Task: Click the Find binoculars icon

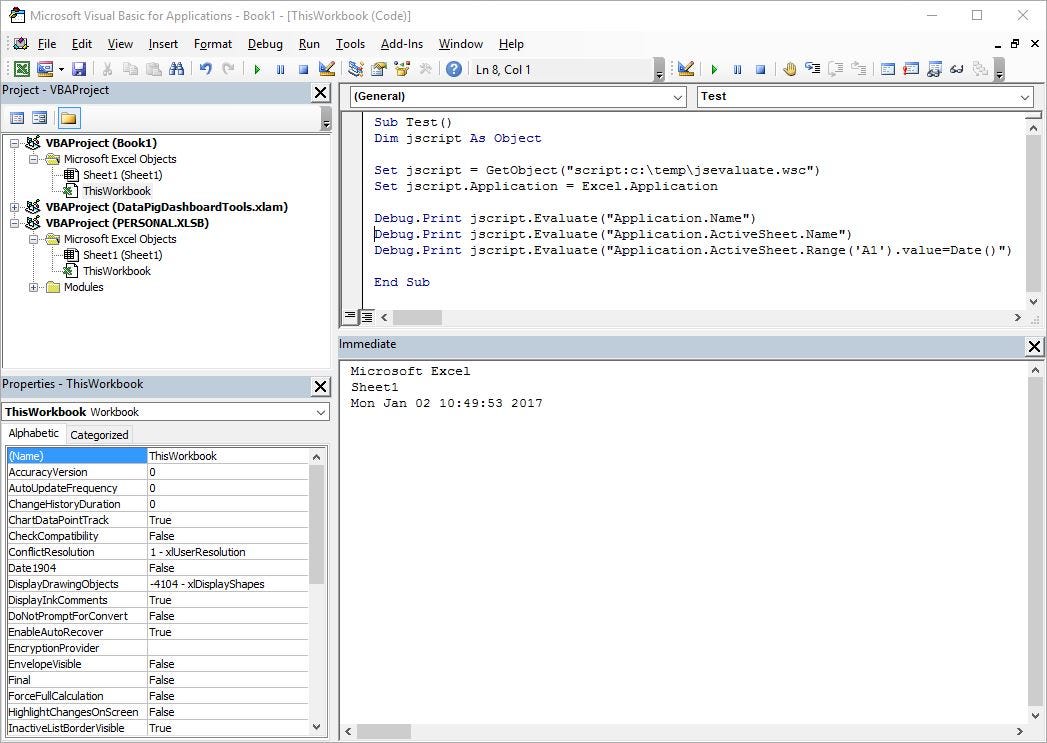Action: (x=175, y=68)
